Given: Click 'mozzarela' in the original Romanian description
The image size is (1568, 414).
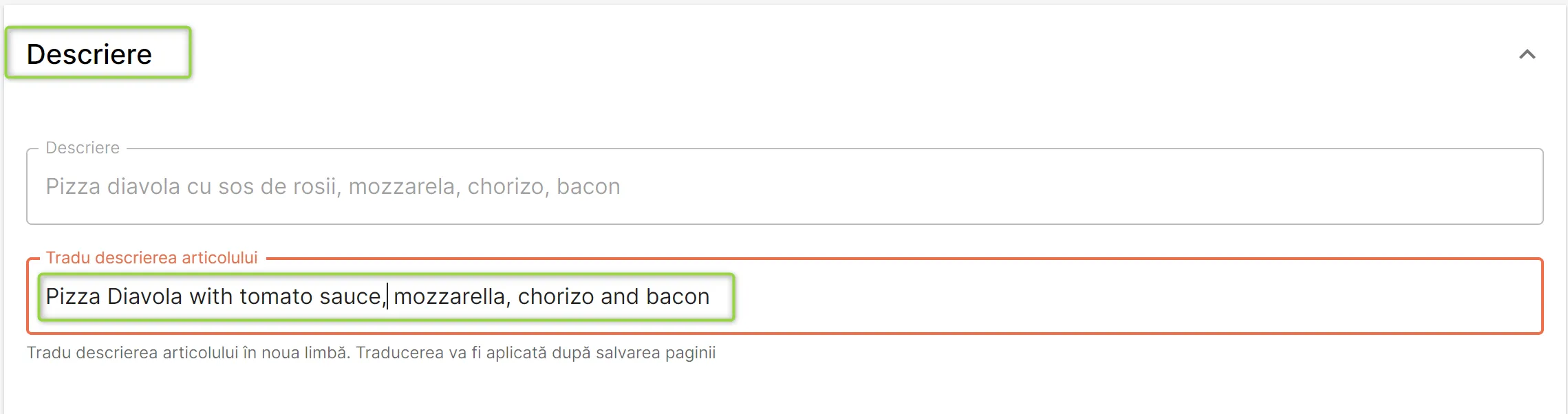Looking at the screenshot, I should (402, 186).
